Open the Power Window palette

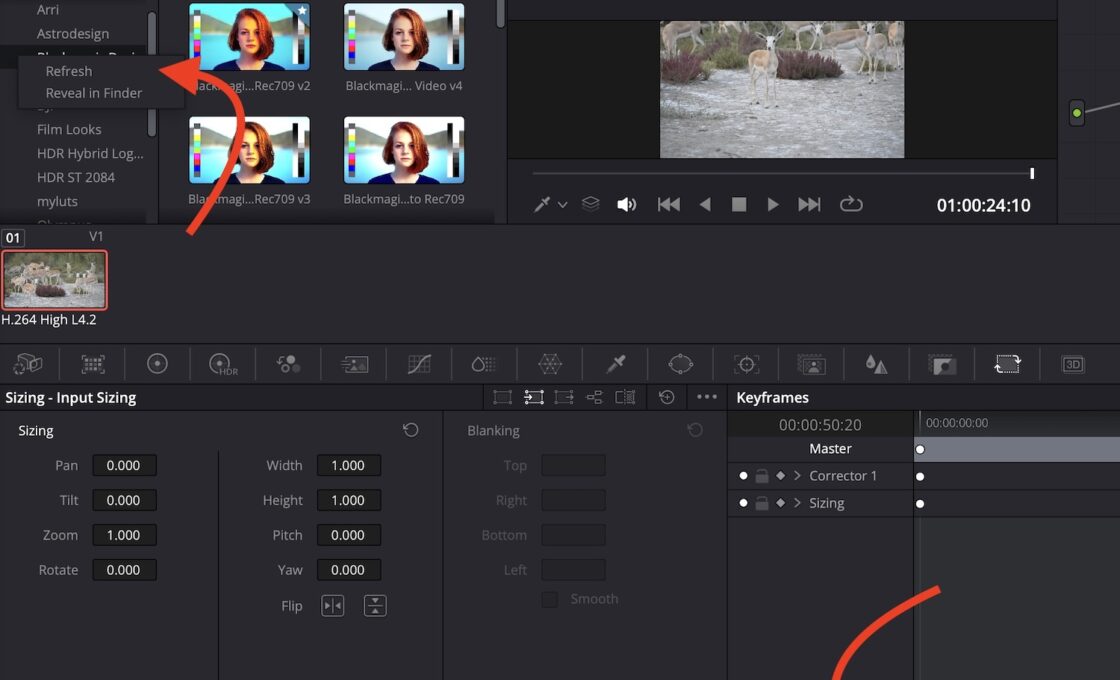tap(681, 364)
